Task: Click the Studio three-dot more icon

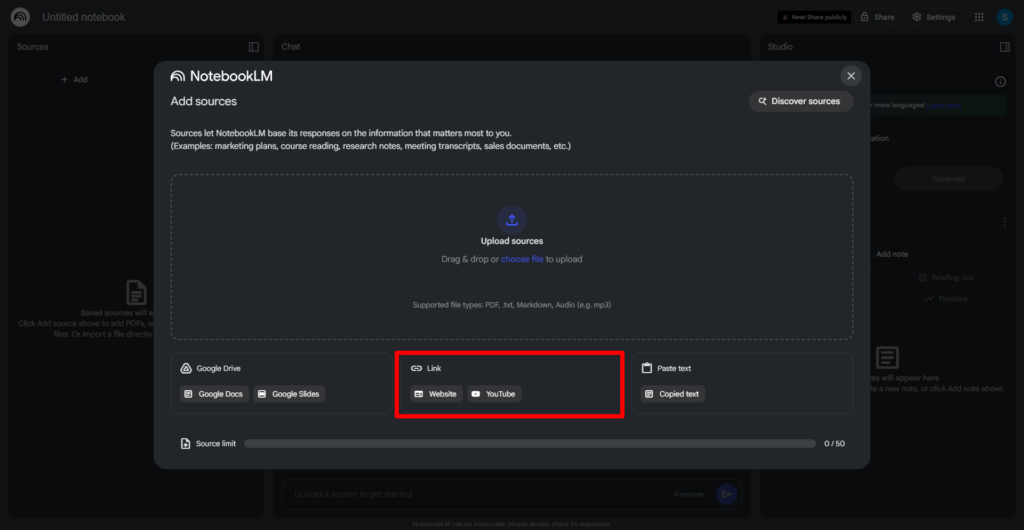Action: [1004, 223]
